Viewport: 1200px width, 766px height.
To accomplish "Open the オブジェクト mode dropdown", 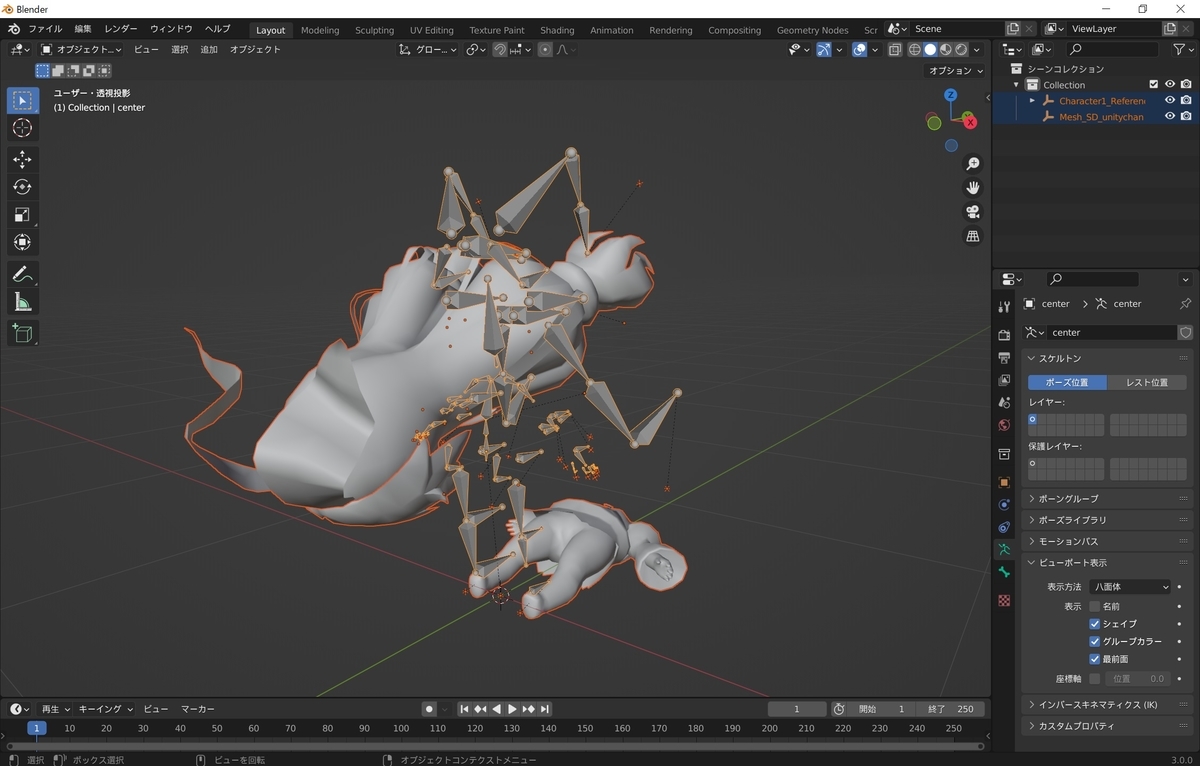I will [x=81, y=49].
